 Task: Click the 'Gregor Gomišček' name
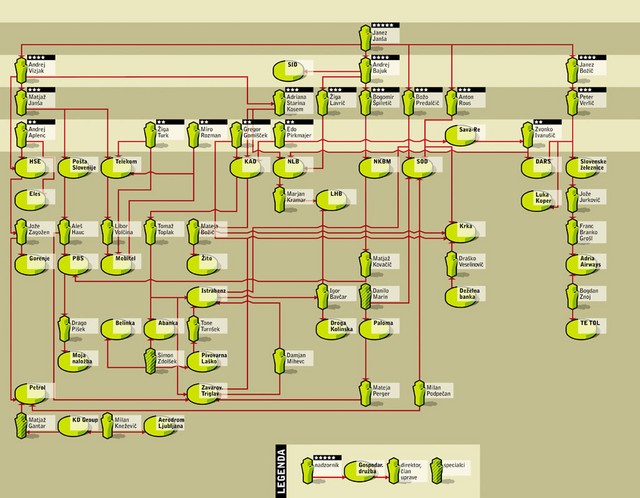pyautogui.click(x=255, y=132)
